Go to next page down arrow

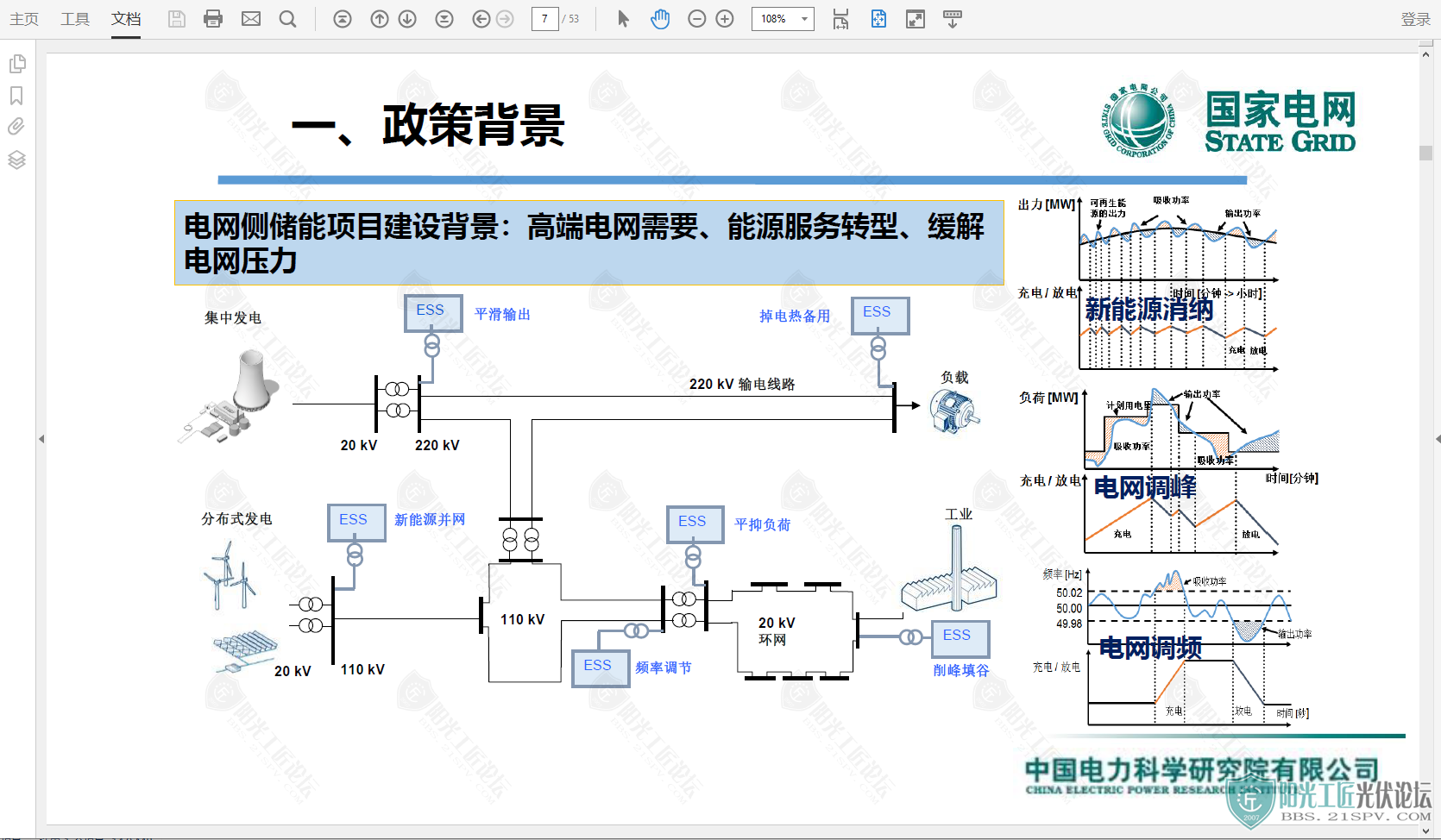[x=408, y=19]
